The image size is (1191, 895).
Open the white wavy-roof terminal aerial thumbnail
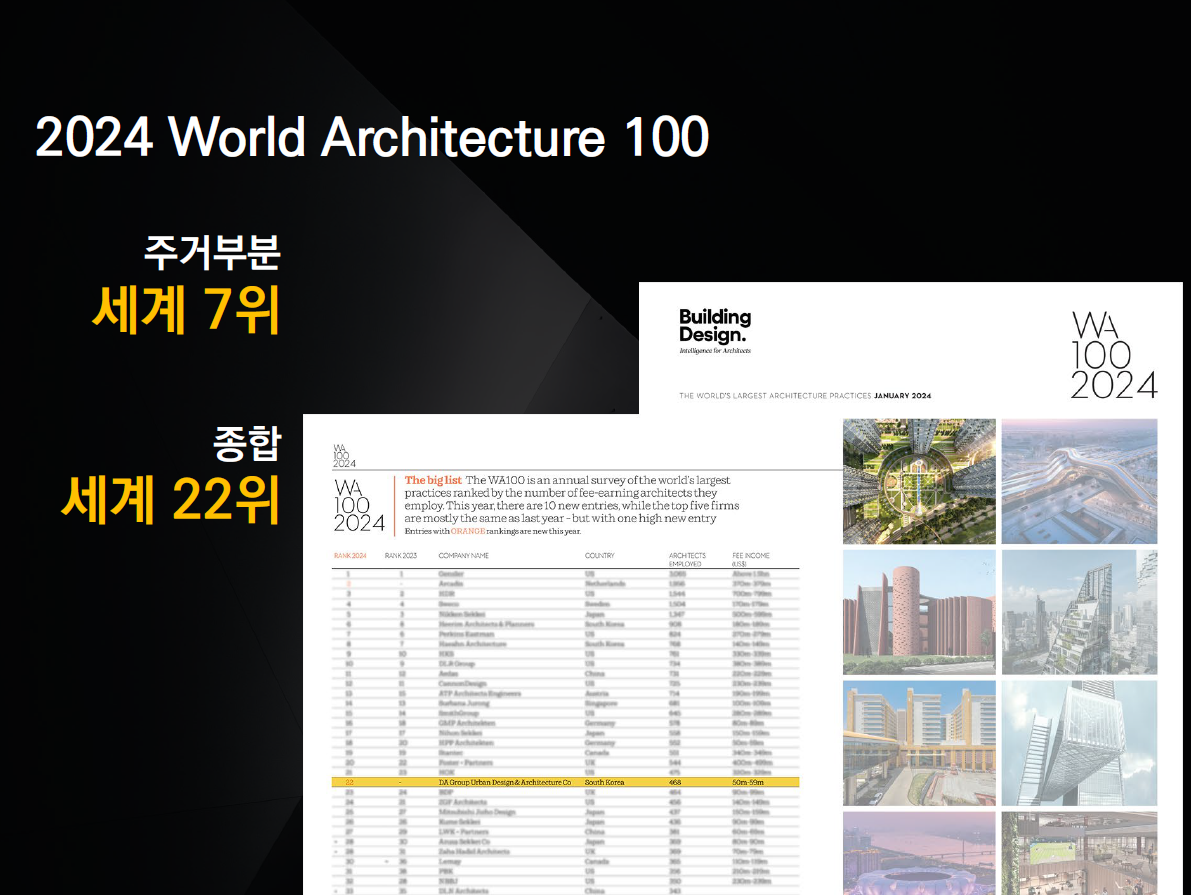click(1079, 481)
